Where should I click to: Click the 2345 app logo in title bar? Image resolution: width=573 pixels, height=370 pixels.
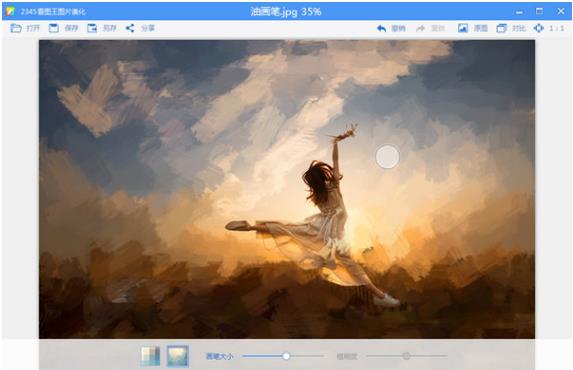coord(10,11)
